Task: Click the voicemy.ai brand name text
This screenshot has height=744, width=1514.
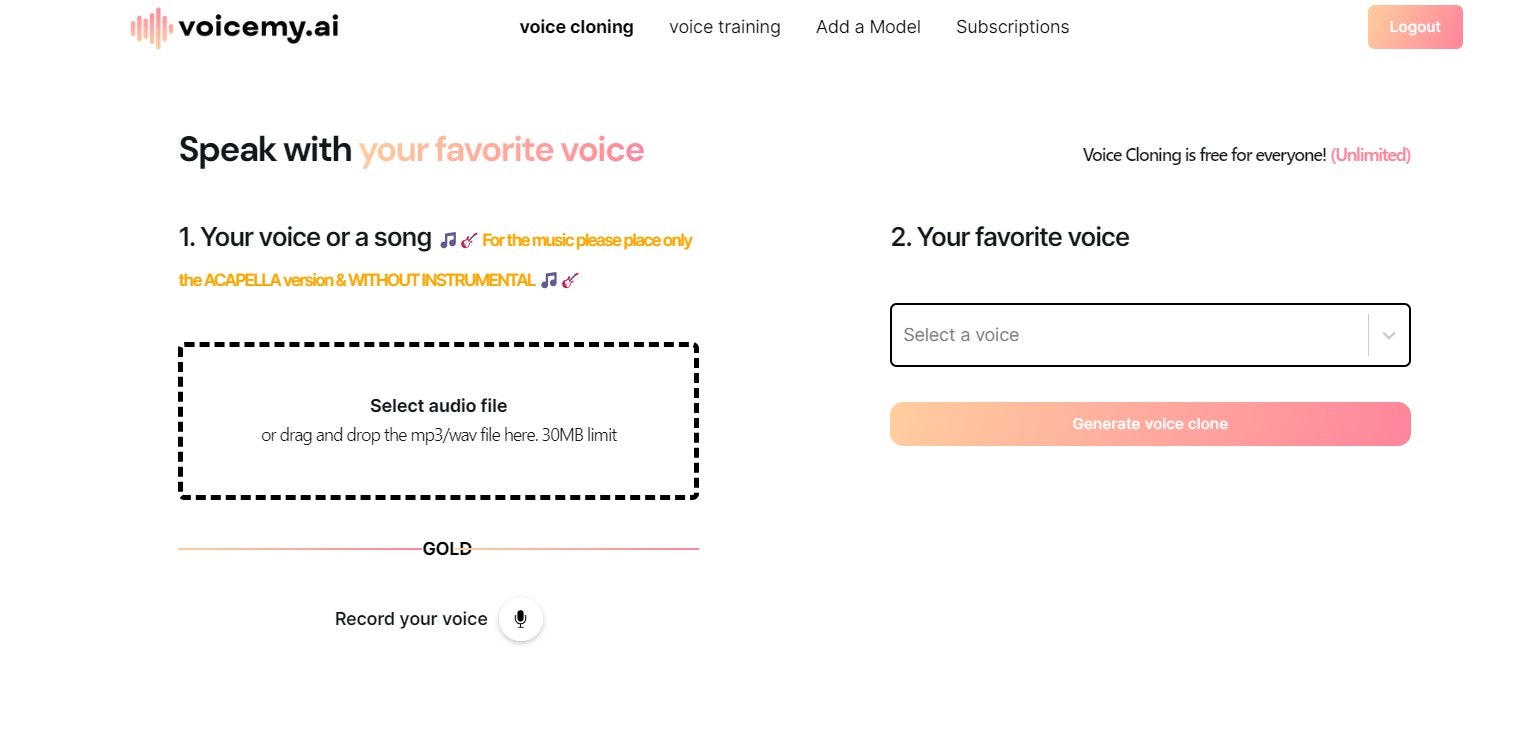Action: tap(259, 27)
